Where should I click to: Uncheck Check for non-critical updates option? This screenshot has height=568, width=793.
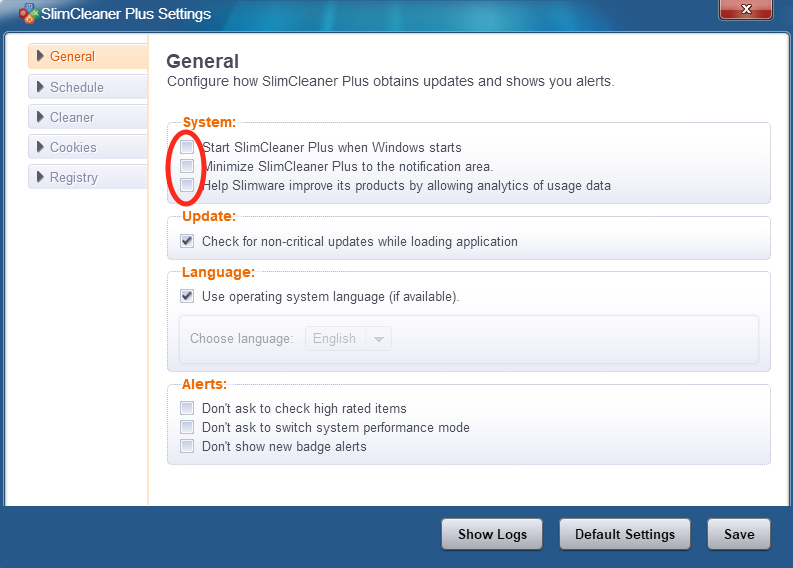click(187, 241)
